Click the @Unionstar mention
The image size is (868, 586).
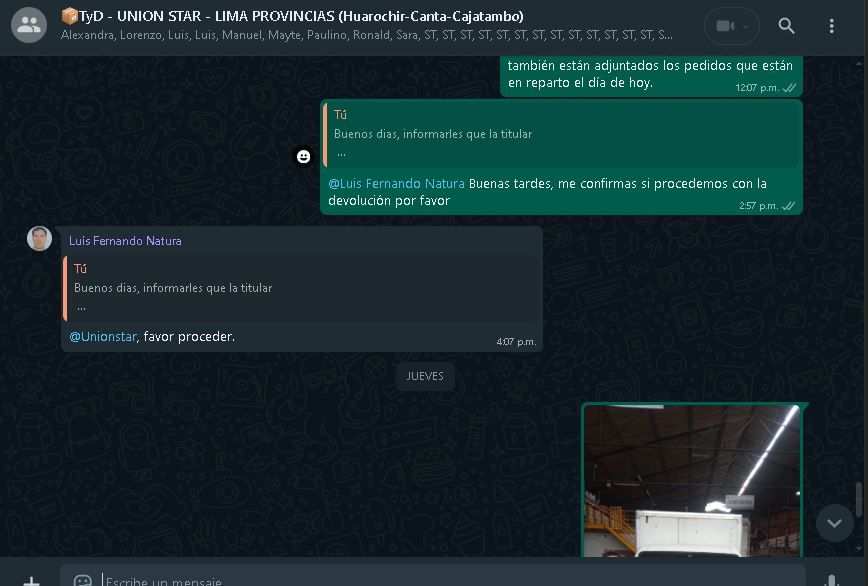(103, 337)
